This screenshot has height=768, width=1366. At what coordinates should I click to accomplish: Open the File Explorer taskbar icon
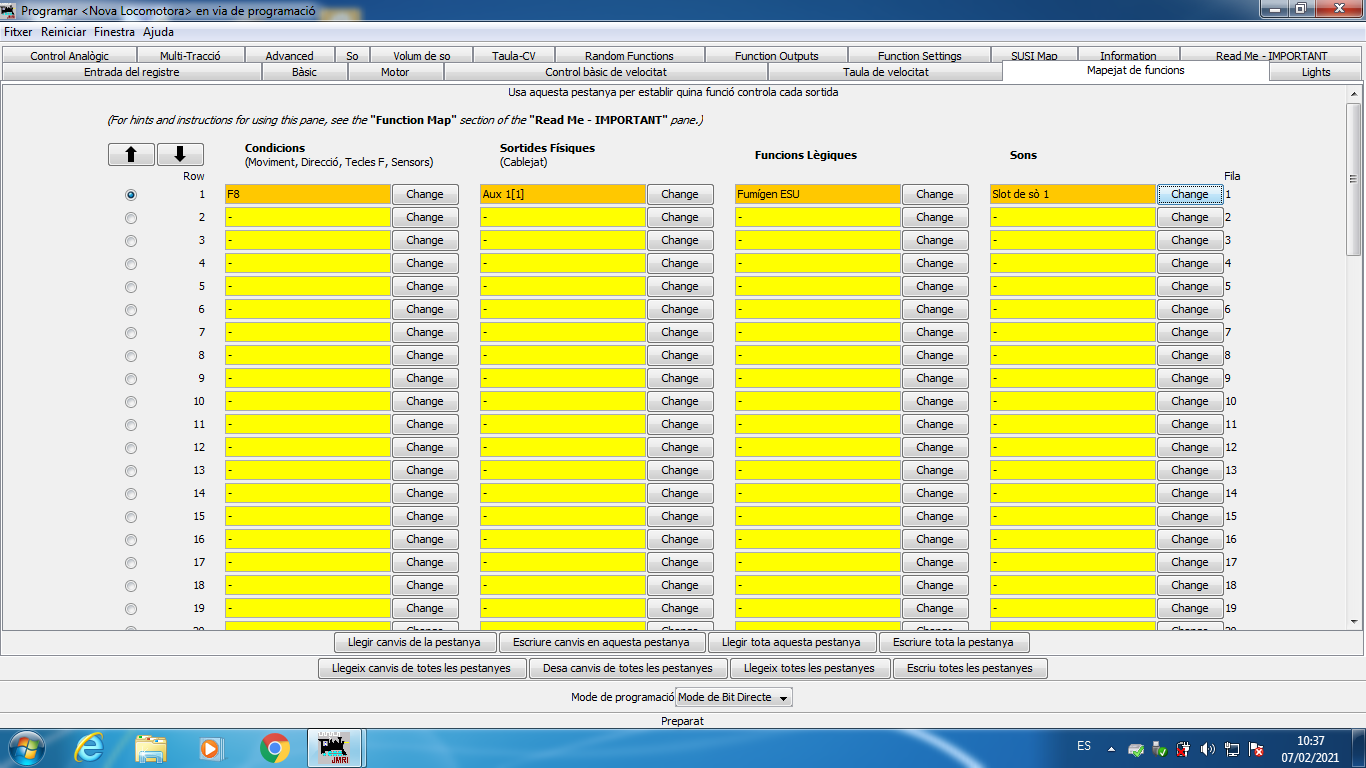151,748
